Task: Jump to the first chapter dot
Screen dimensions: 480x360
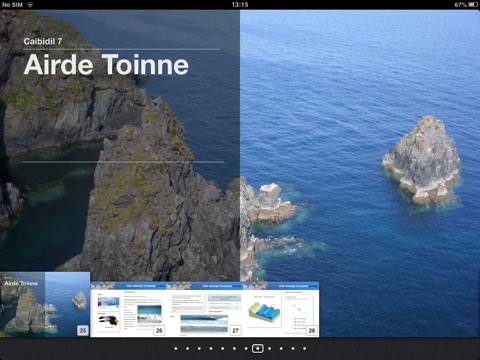Action: 176,348
